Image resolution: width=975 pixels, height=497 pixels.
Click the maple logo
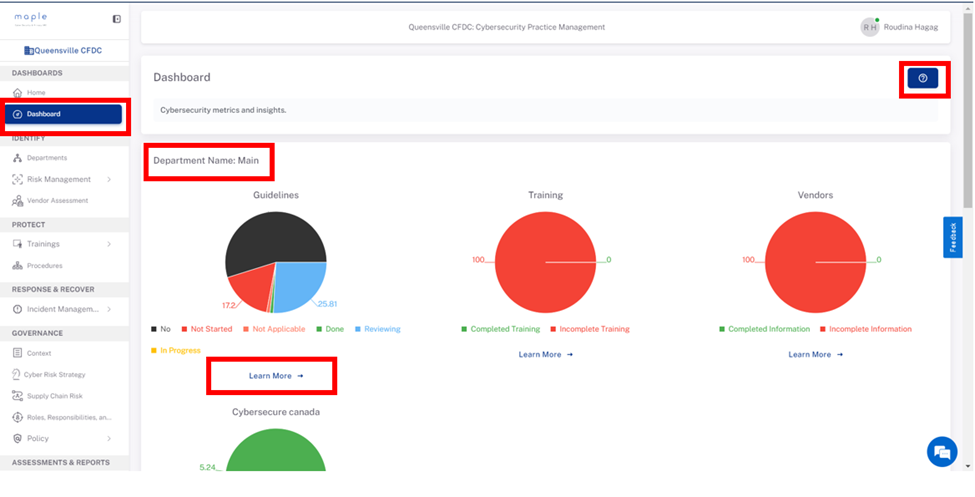[30, 19]
